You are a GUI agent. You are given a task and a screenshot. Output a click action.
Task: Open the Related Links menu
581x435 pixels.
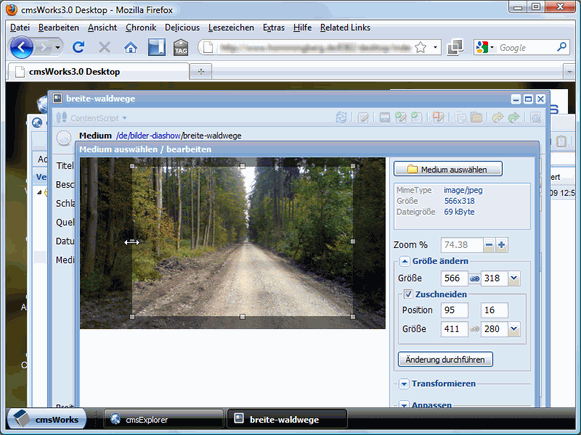[x=345, y=27]
